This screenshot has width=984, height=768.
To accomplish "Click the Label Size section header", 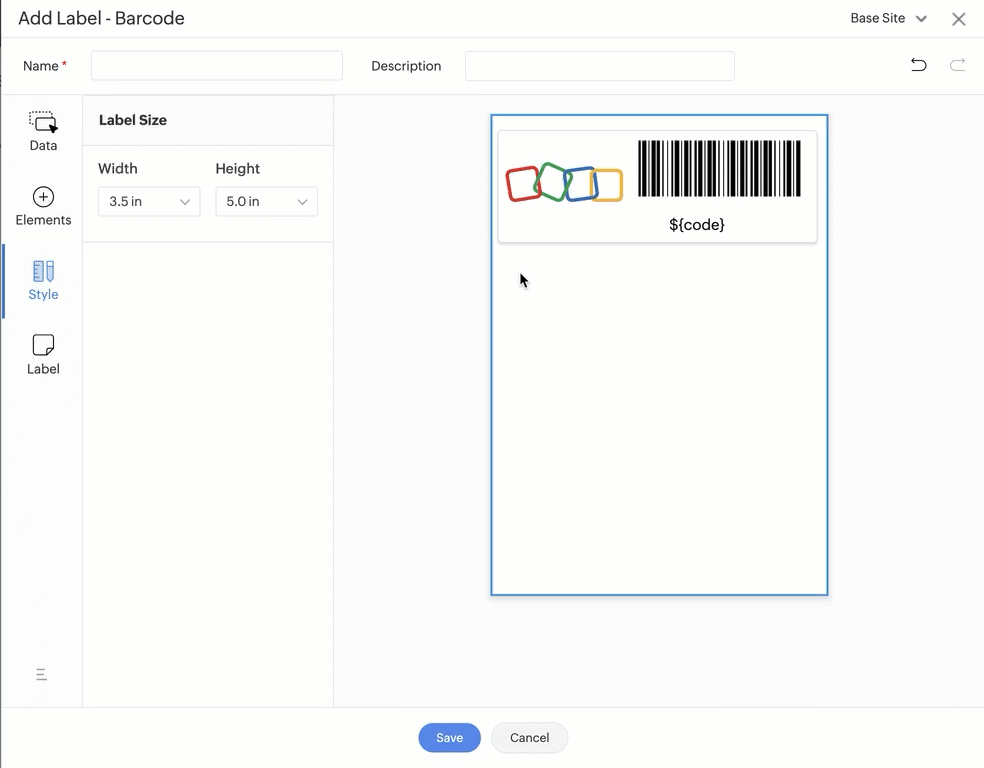I will [x=133, y=120].
